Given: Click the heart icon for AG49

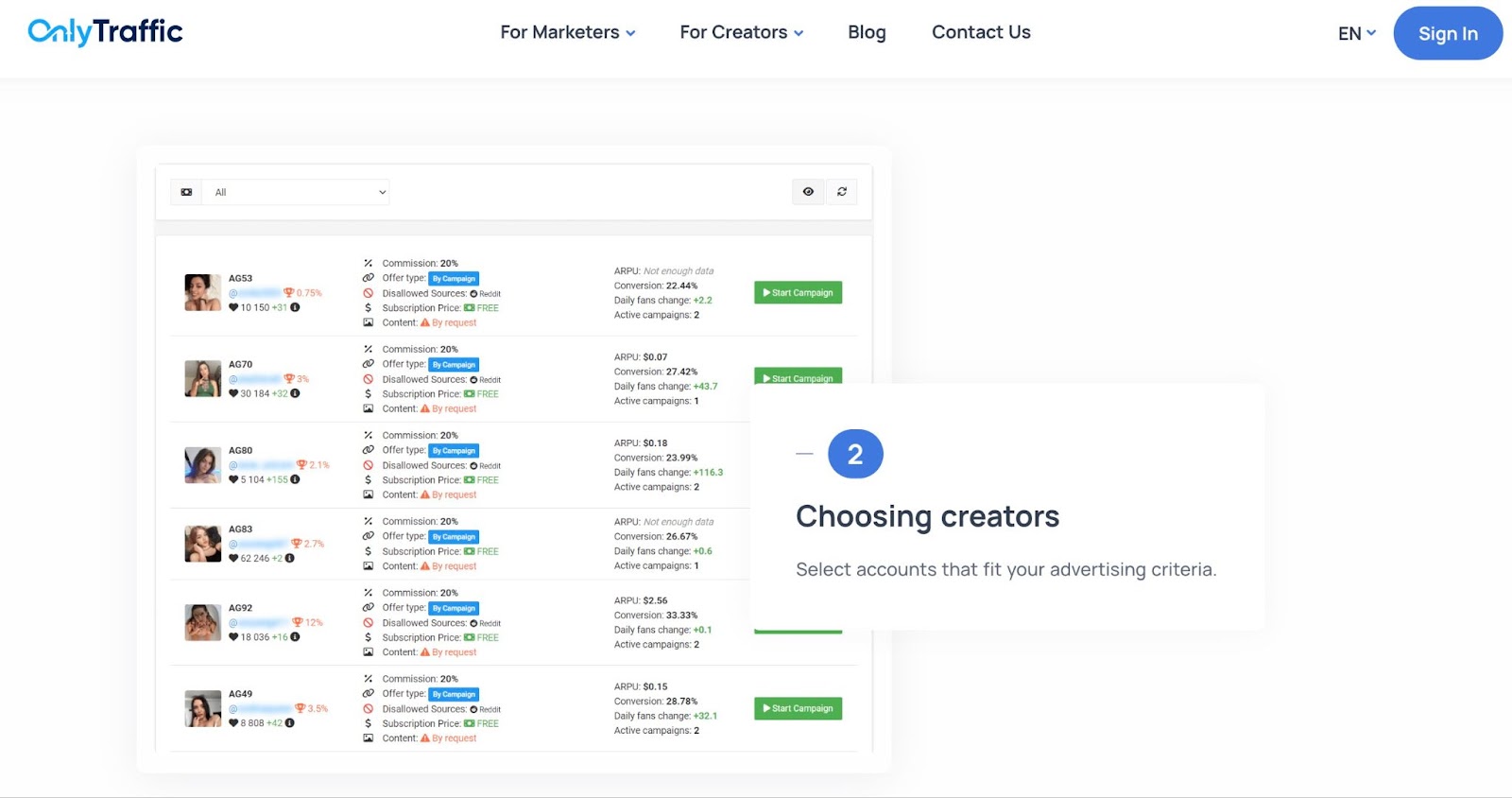Looking at the screenshot, I should 233,723.
